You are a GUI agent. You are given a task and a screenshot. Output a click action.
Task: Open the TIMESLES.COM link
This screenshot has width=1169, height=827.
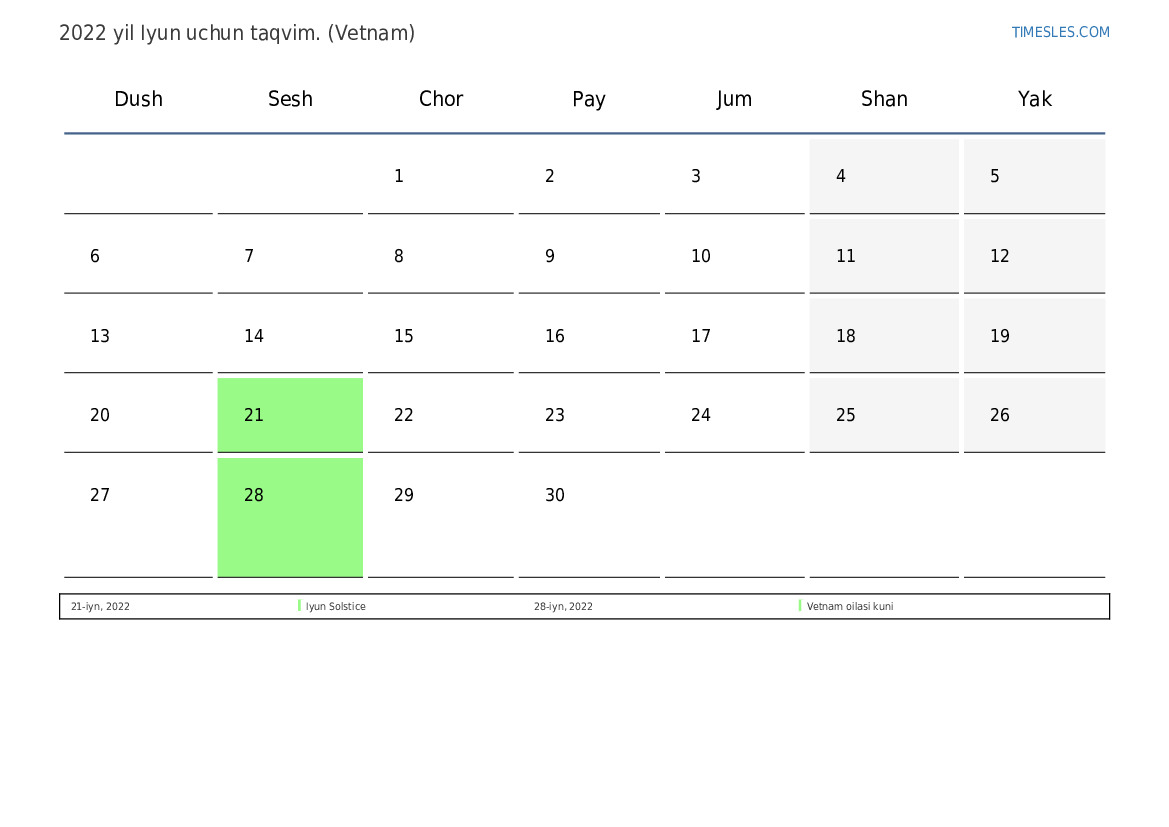[x=1060, y=32]
